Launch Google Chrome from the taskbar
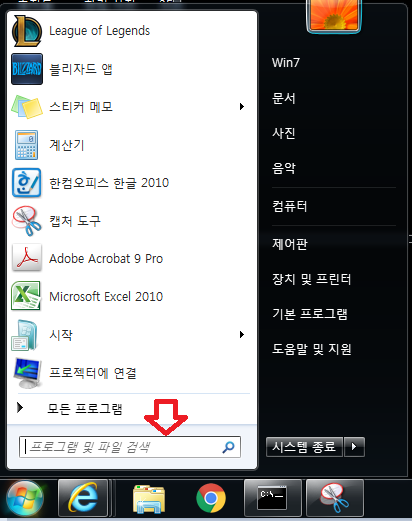The image size is (412, 521). (x=211, y=498)
